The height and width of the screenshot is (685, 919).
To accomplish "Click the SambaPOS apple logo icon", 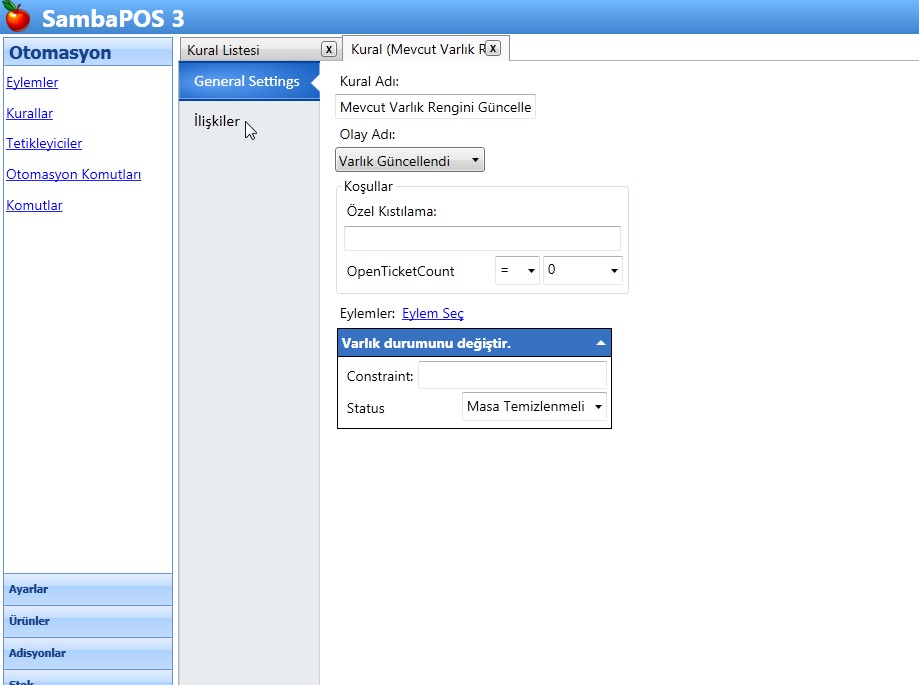I will tap(18, 17).
